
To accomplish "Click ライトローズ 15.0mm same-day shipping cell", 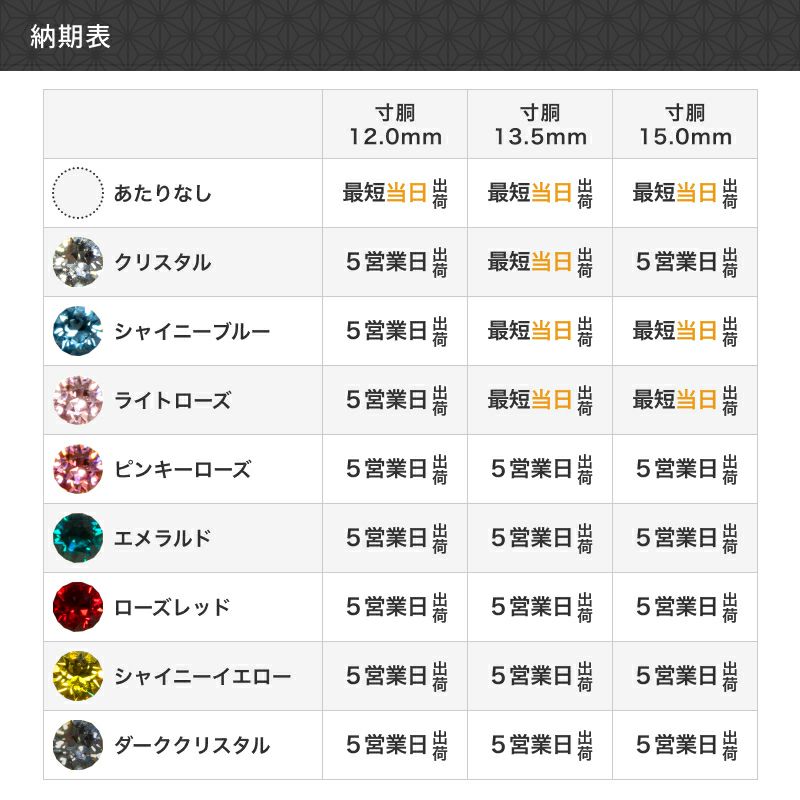I will tap(685, 400).
